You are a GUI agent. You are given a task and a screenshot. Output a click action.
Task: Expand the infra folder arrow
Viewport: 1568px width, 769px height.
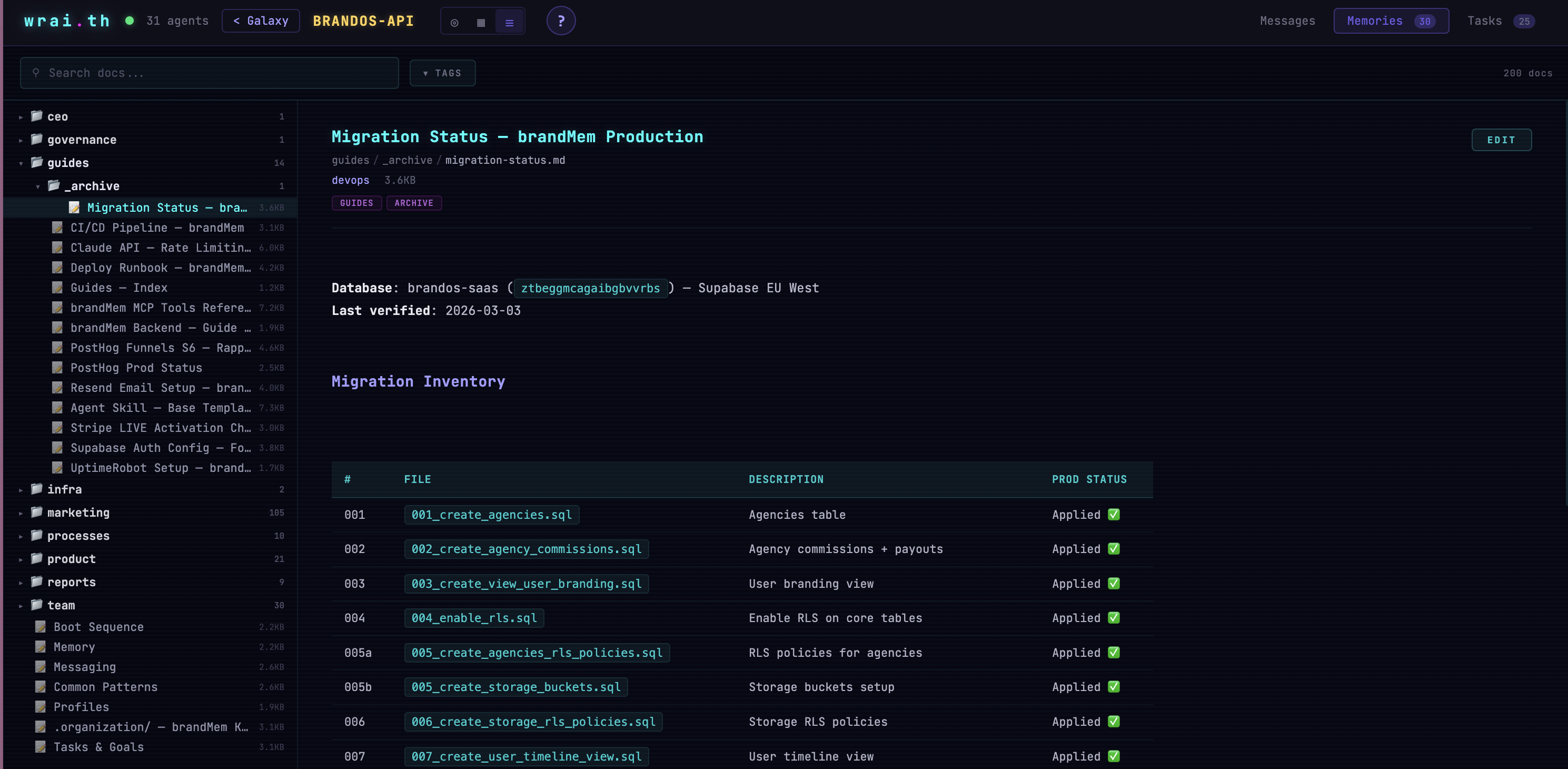click(21, 489)
